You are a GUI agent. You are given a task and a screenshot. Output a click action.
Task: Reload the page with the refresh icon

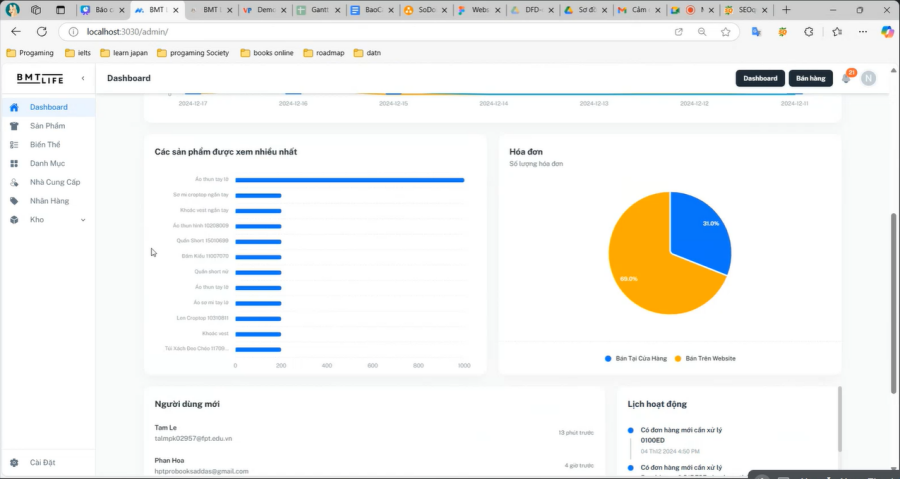coord(42,32)
